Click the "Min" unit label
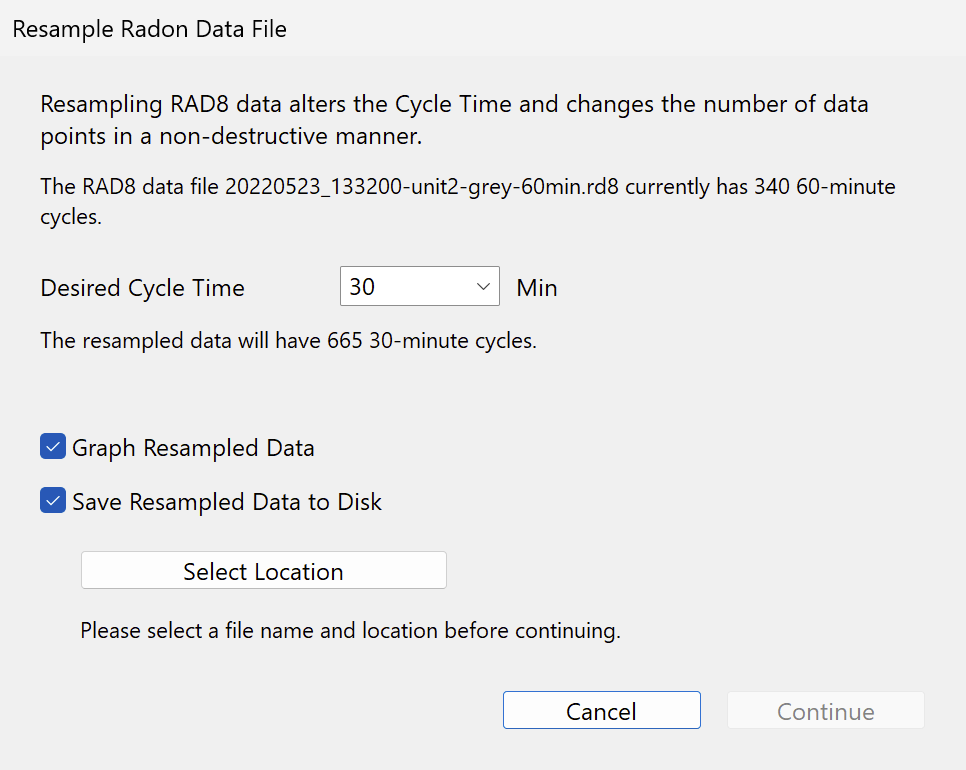The height and width of the screenshot is (770, 966). 537,288
